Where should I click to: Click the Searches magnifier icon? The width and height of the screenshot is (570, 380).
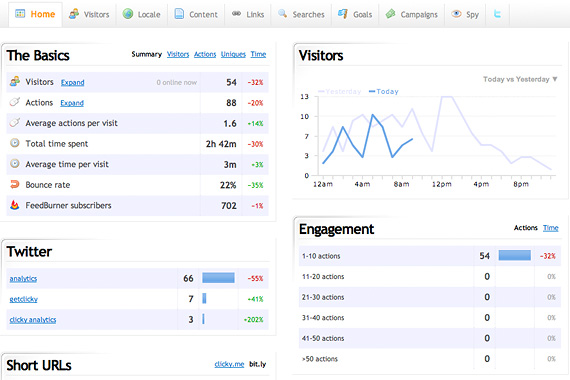tap(282, 14)
